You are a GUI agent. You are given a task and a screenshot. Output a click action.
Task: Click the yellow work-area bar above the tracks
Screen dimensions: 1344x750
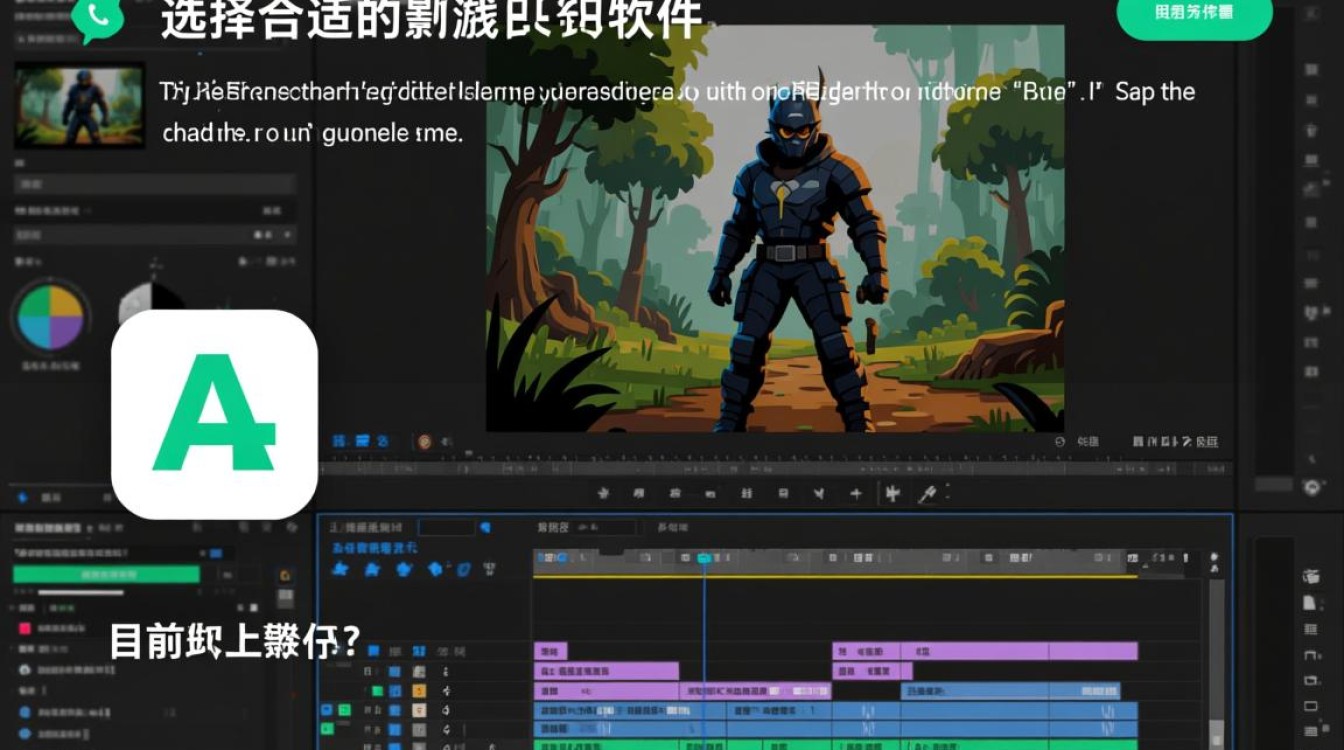(835, 576)
